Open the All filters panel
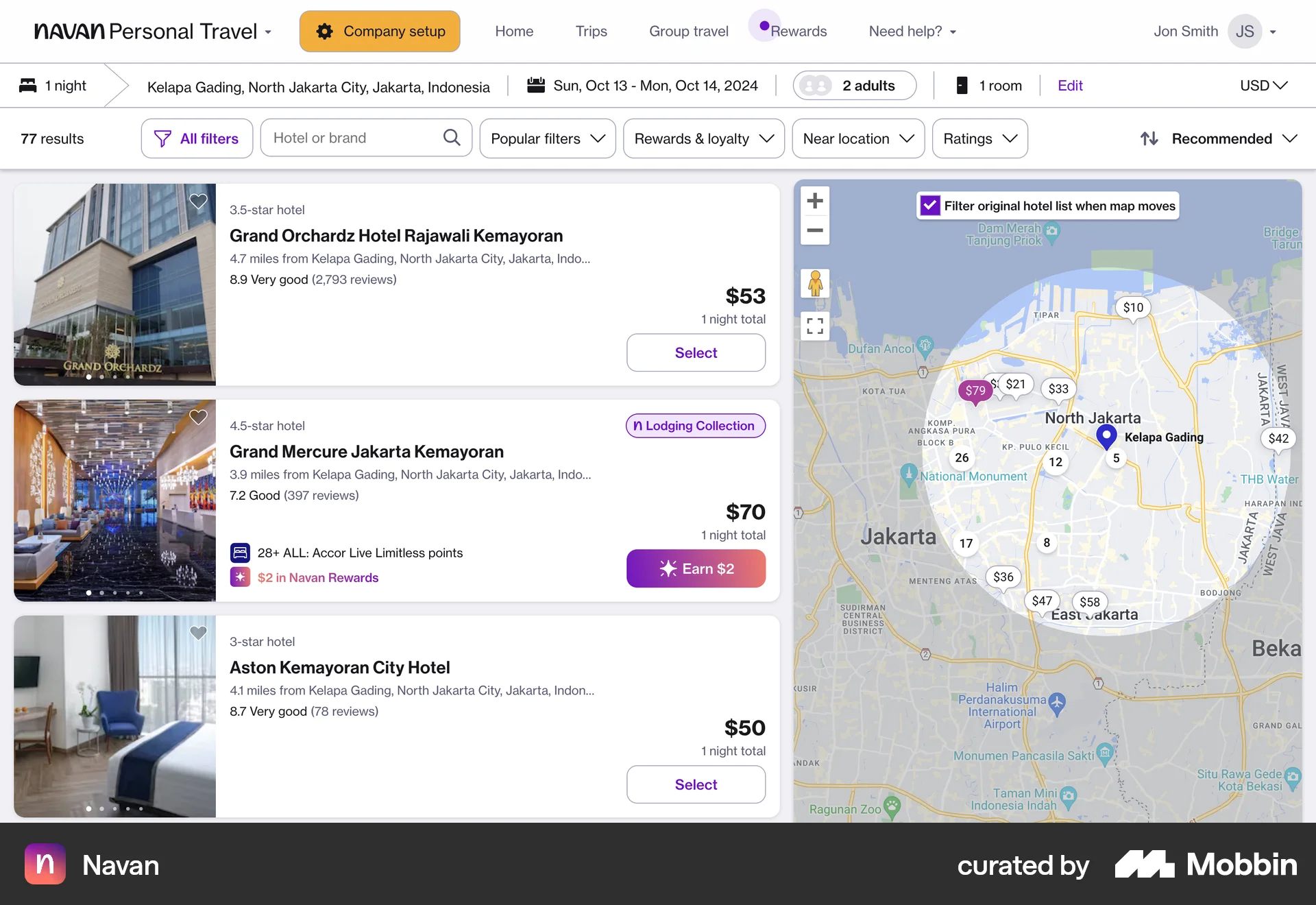This screenshot has height=905, width=1316. pos(197,138)
